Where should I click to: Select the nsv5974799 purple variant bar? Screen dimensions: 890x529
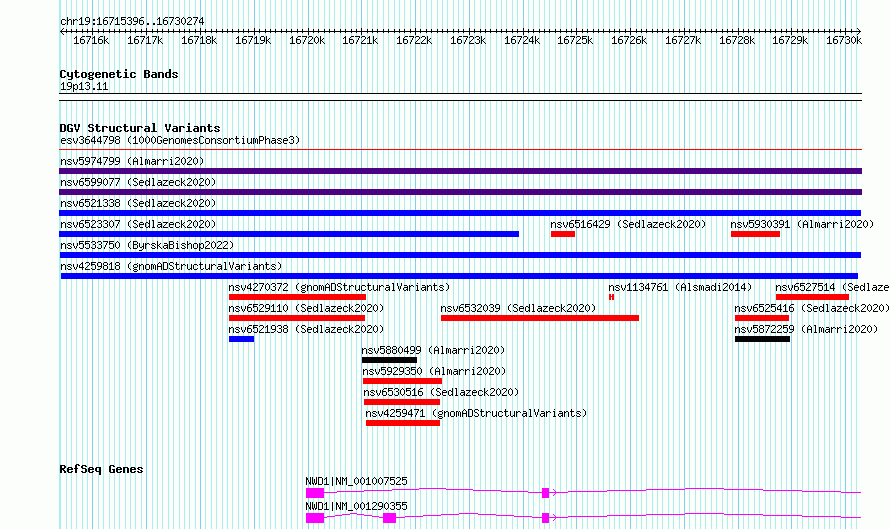tap(460, 171)
